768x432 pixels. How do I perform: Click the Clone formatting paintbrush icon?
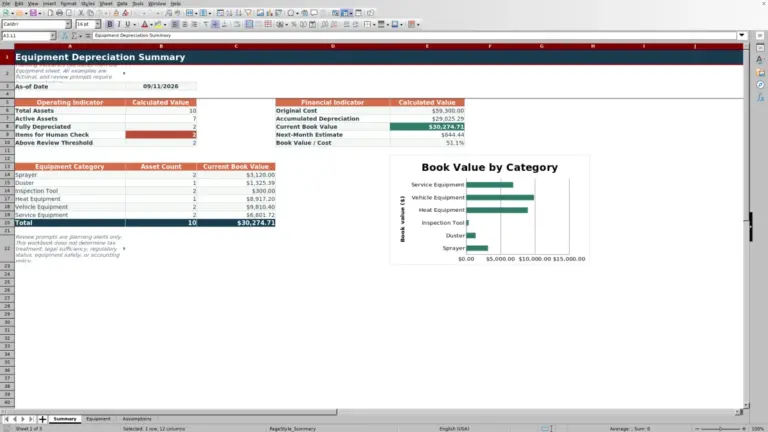click(x=116, y=13)
